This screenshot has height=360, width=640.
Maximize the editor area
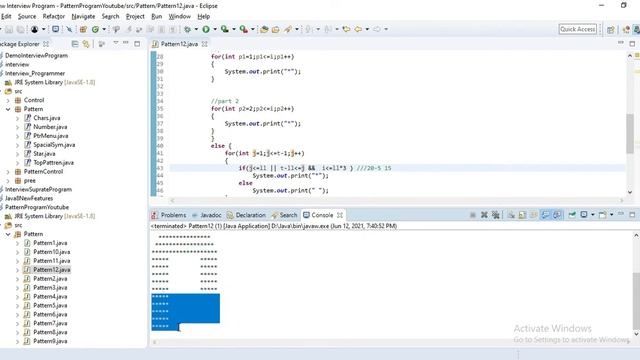pos(632,43)
